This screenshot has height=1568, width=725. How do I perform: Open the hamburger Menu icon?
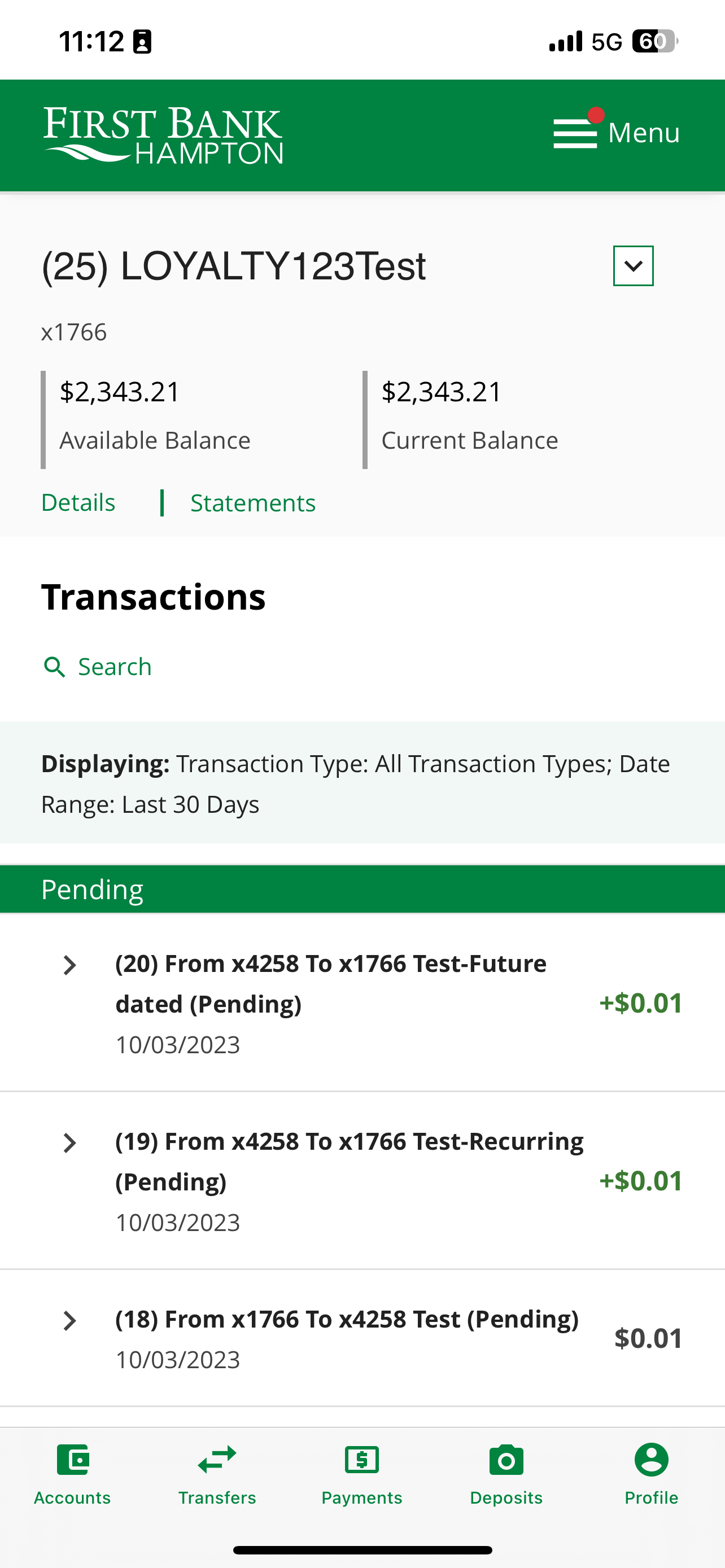575,133
